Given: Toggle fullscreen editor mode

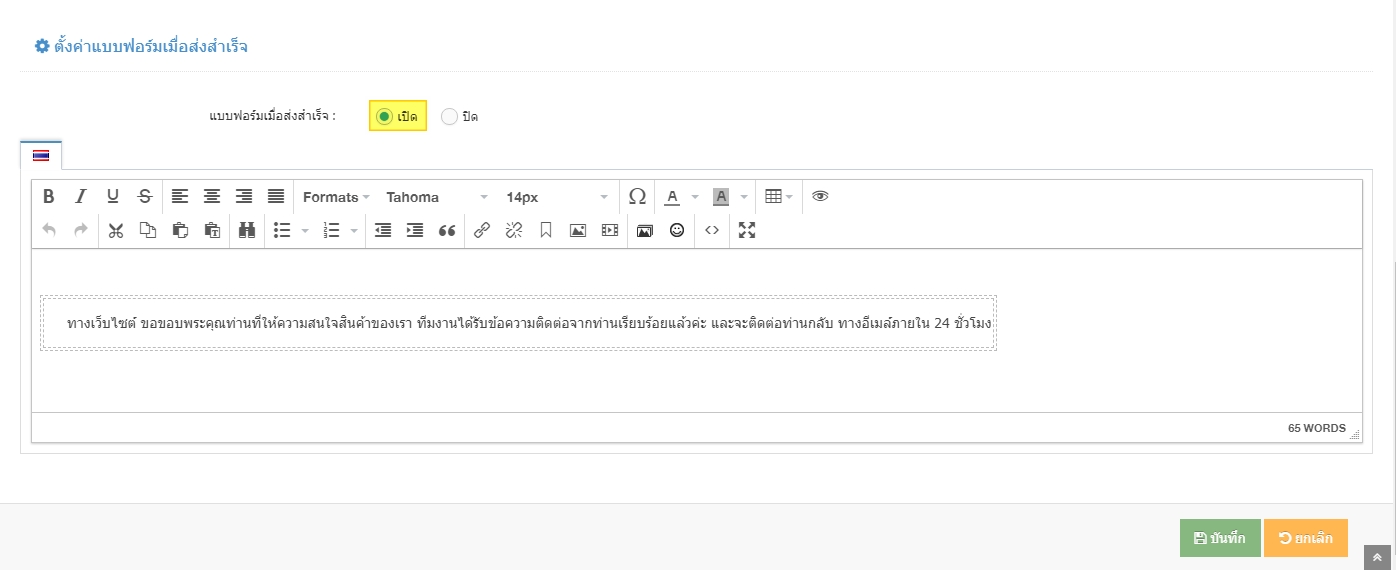Looking at the screenshot, I should [x=747, y=230].
